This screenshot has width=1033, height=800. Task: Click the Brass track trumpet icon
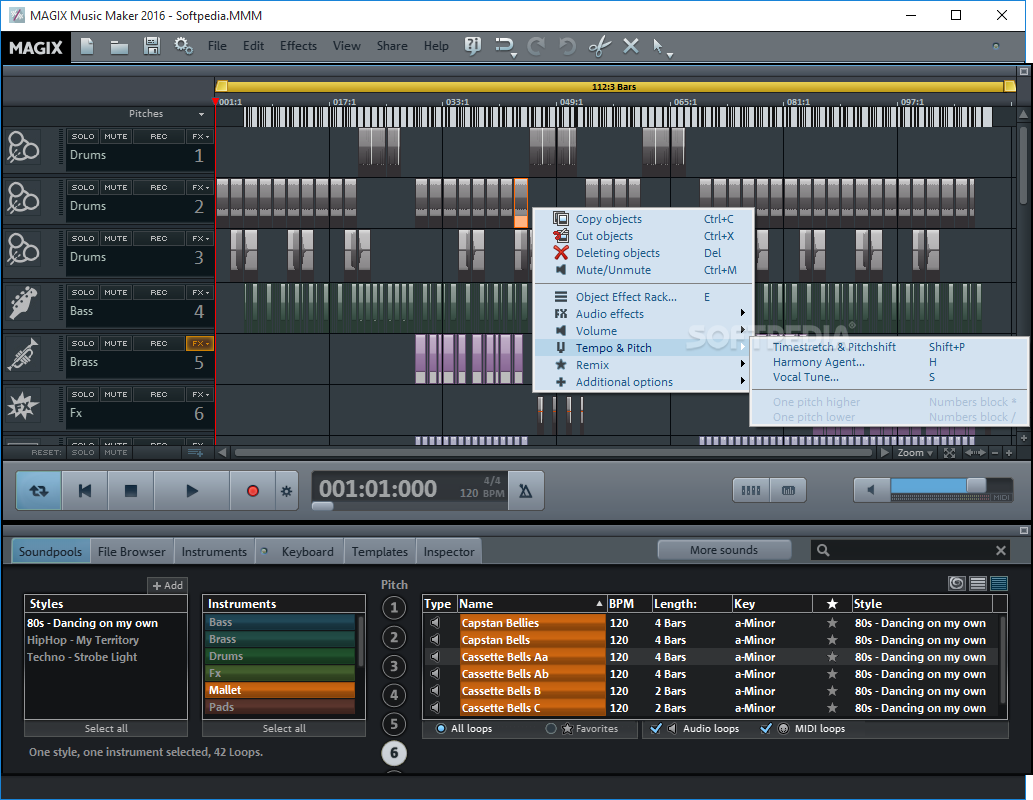[23, 354]
